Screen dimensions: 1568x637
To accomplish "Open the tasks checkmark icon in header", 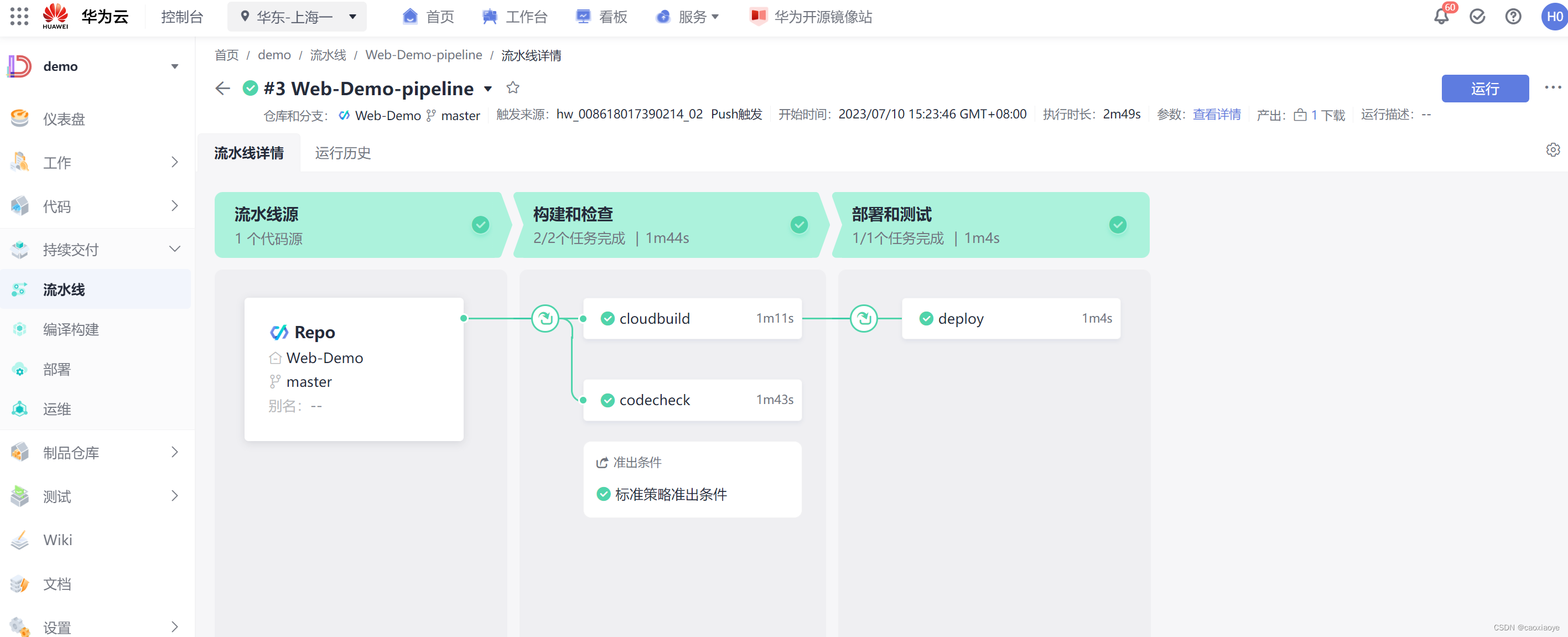I will [x=1477, y=17].
